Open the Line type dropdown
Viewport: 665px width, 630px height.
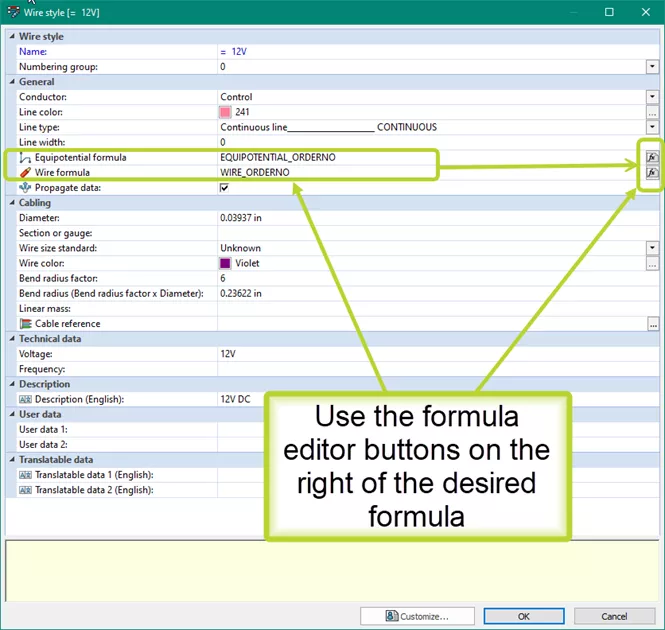(x=652, y=128)
